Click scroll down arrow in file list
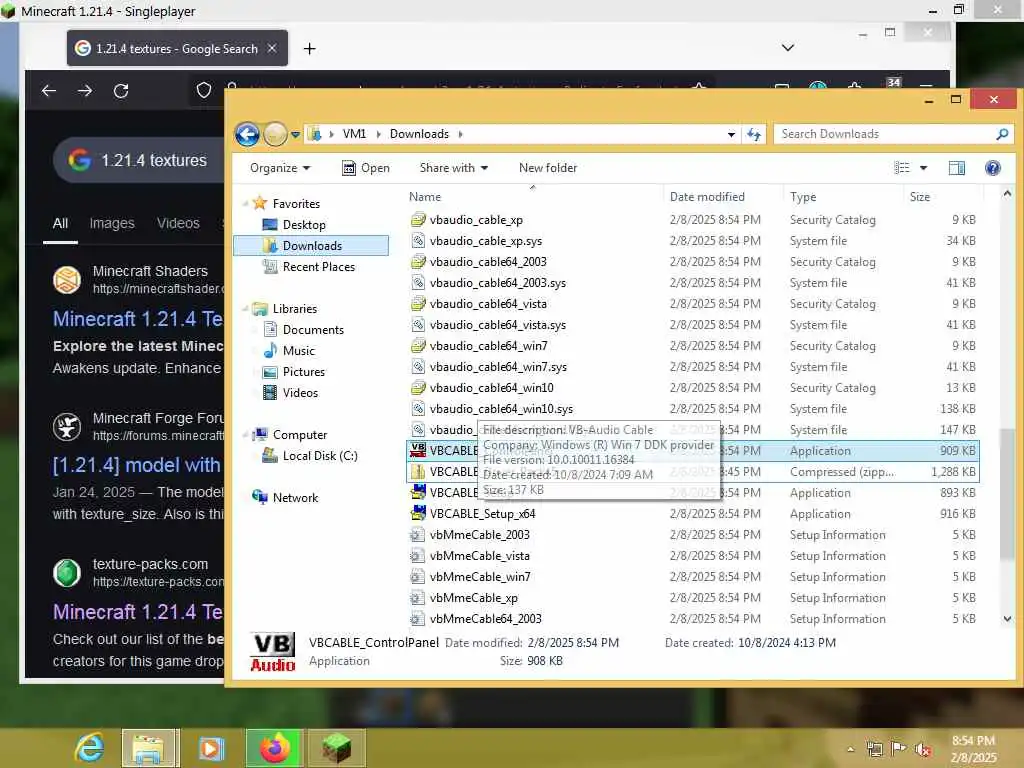Image resolution: width=1024 pixels, height=768 pixels. [x=1007, y=618]
